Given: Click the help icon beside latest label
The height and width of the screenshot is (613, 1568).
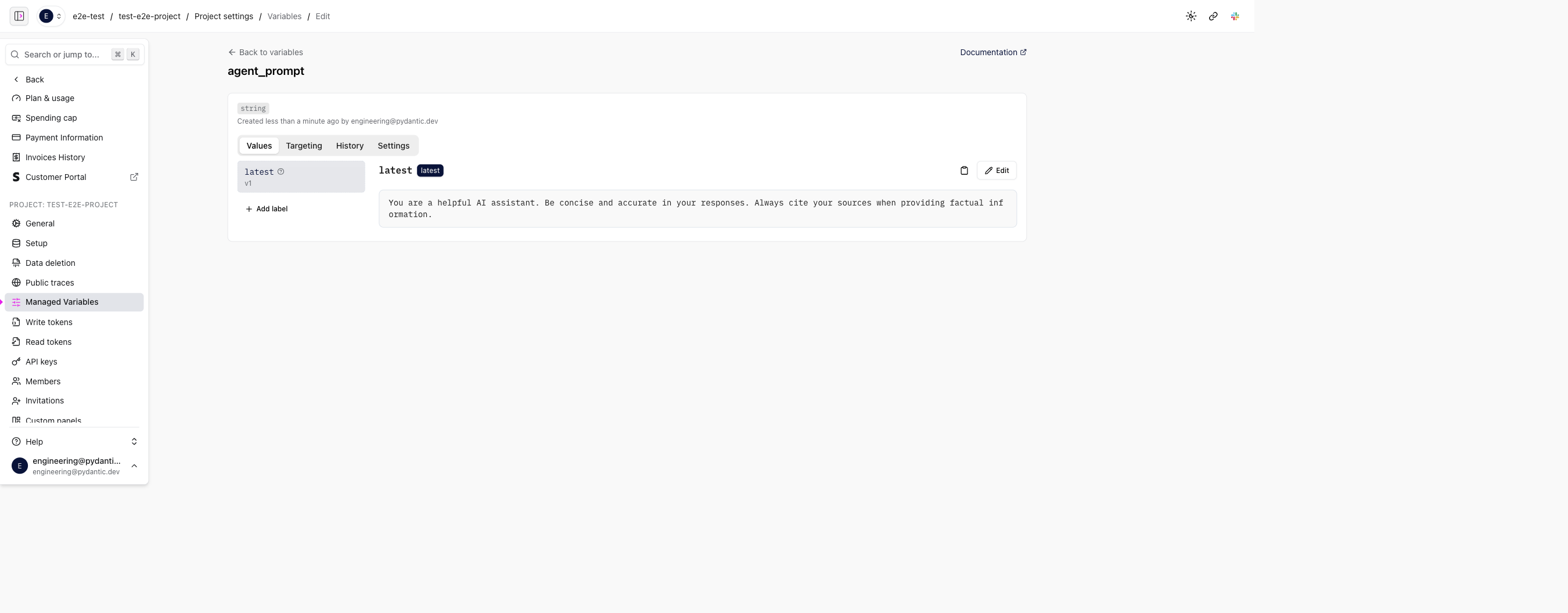Looking at the screenshot, I should 280,172.
